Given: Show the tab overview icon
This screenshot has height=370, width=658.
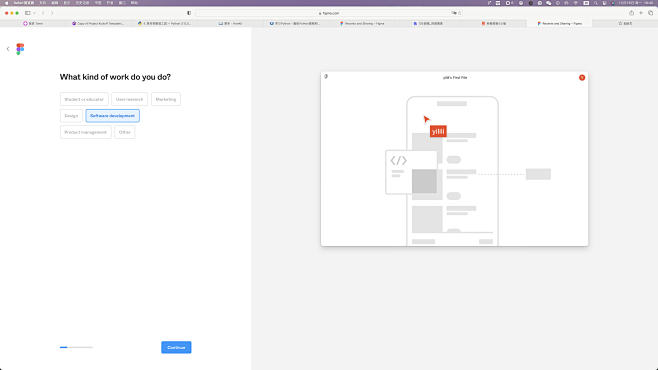Looking at the screenshot, I should tap(651, 13).
